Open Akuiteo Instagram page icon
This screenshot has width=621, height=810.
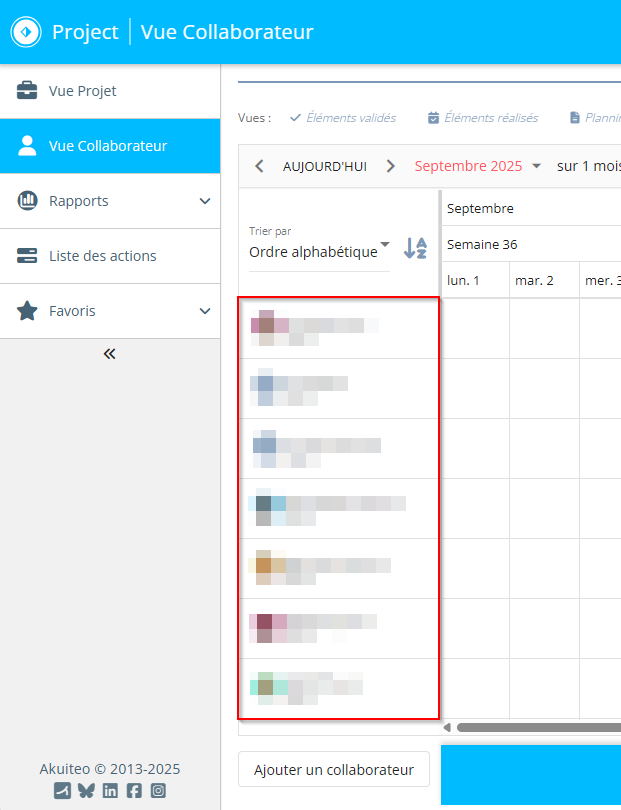(x=158, y=791)
